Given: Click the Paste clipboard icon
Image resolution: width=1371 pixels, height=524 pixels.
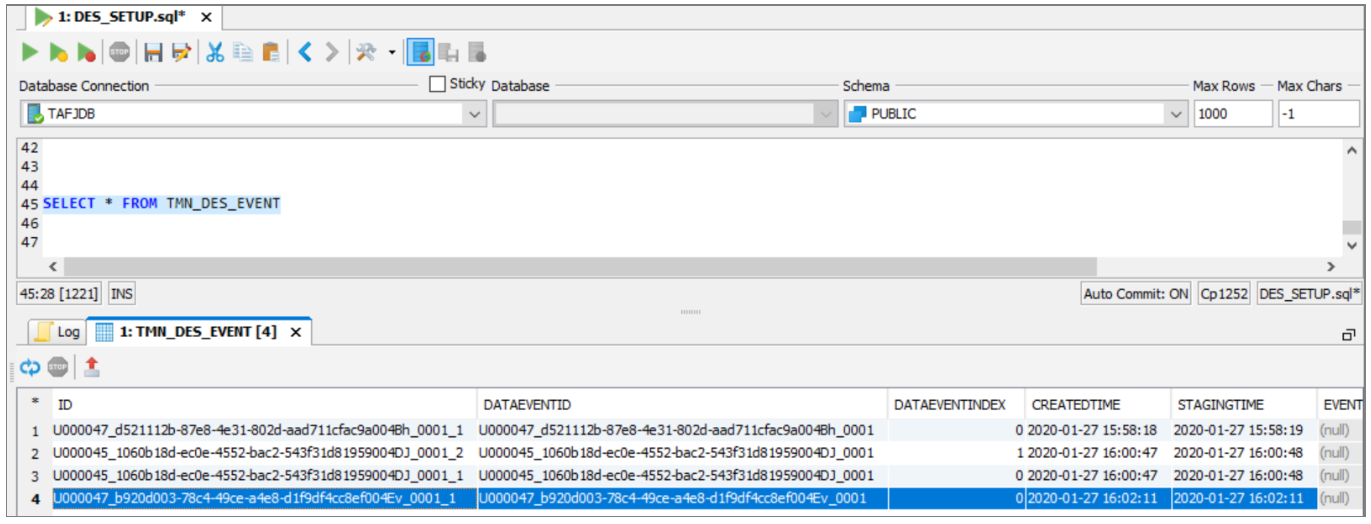Looking at the screenshot, I should coord(270,52).
